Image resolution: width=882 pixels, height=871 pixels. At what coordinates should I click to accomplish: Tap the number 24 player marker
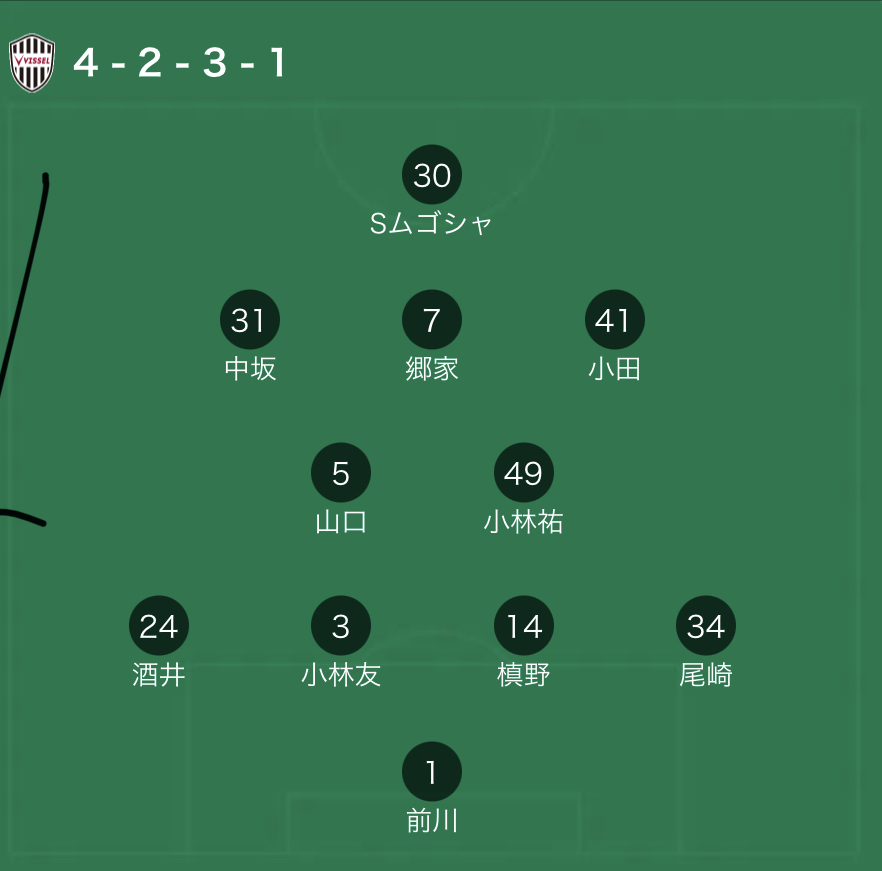point(159,626)
